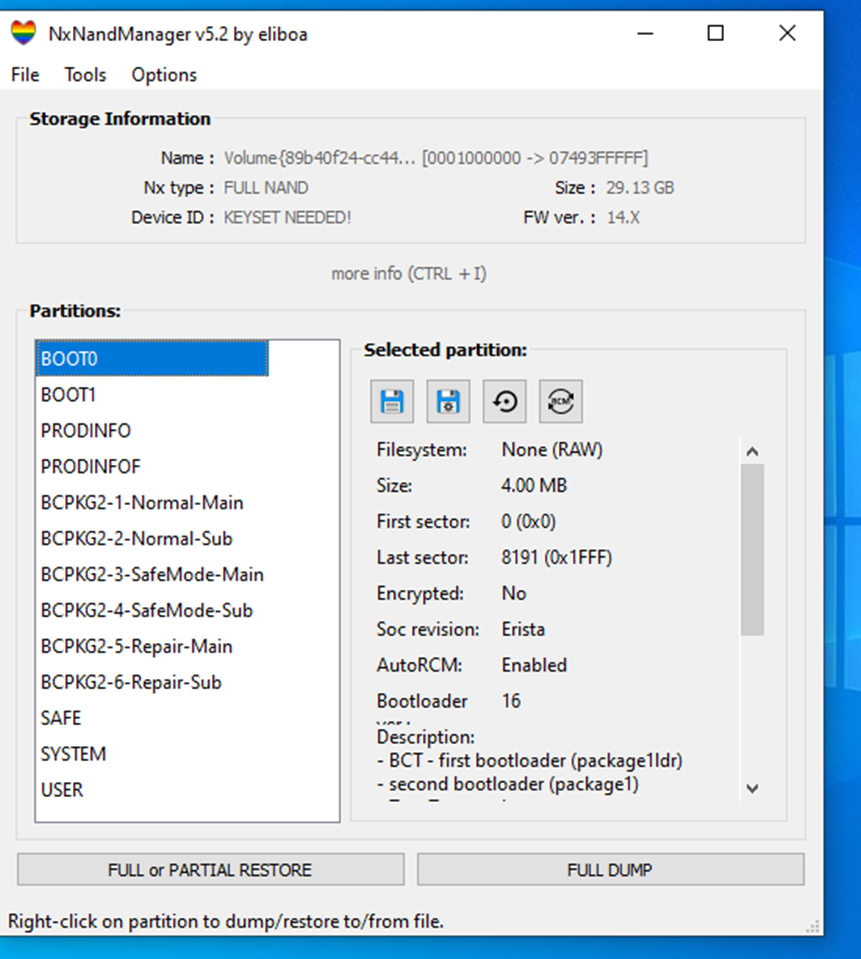Click the AutoRCM Enabled value

point(534,665)
